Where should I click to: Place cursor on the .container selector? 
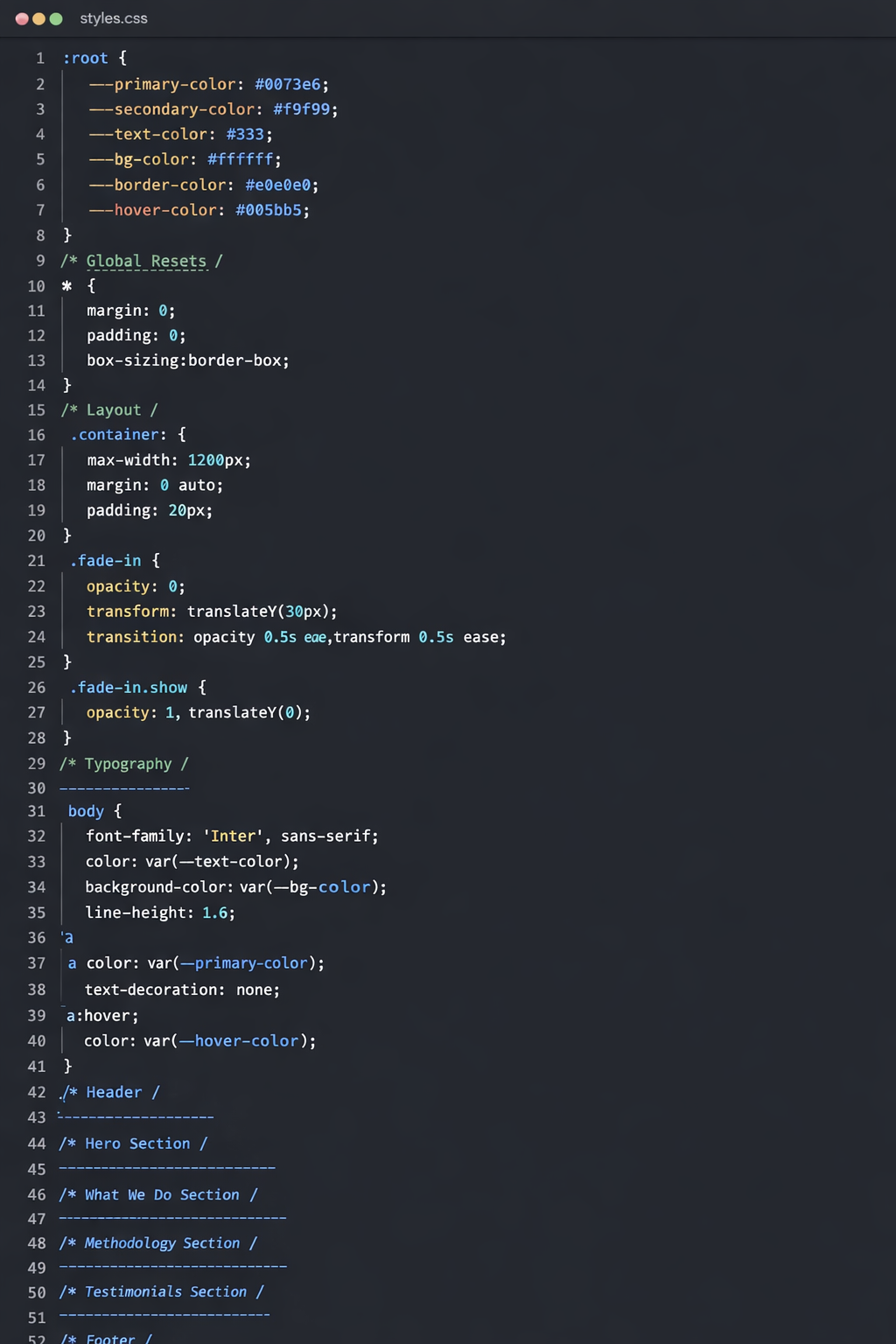tap(115, 435)
